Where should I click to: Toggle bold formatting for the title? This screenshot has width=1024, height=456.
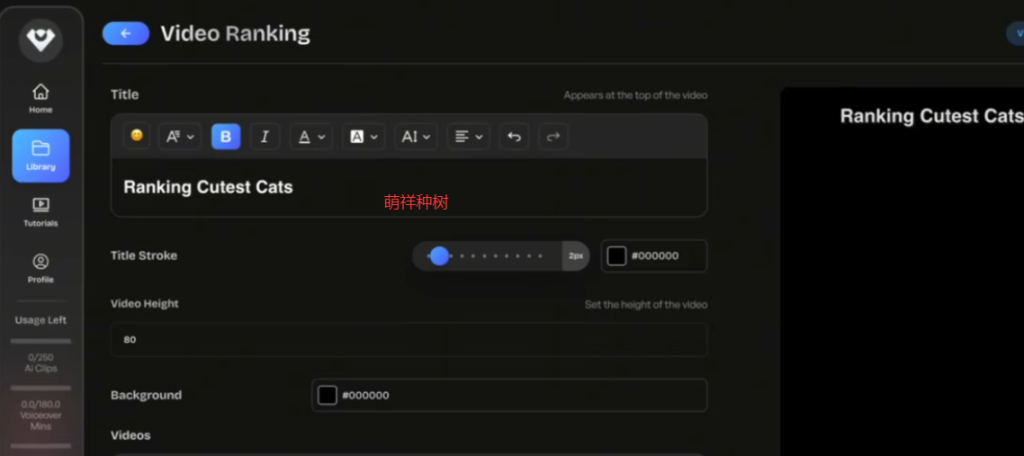tap(226, 136)
